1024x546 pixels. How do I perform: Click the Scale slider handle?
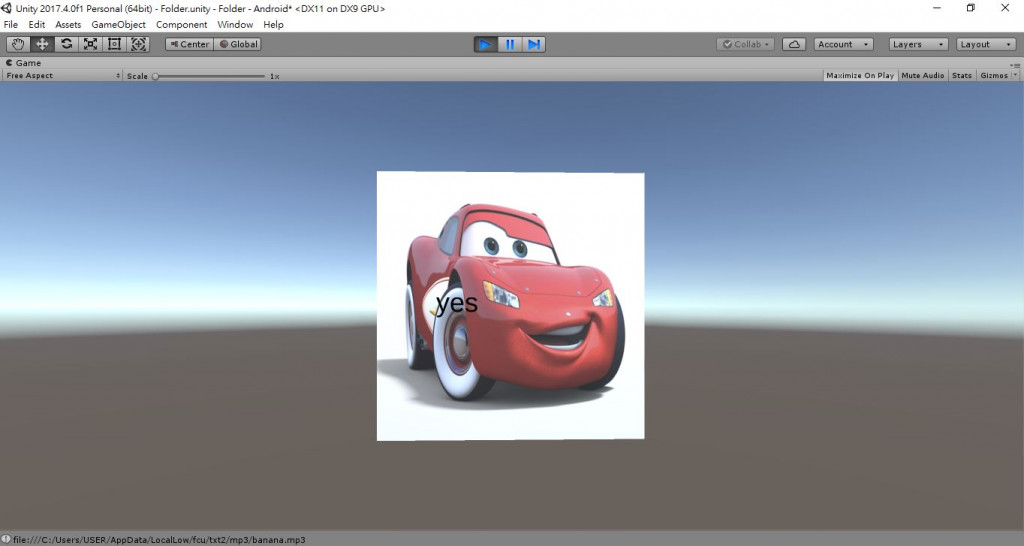coord(155,76)
